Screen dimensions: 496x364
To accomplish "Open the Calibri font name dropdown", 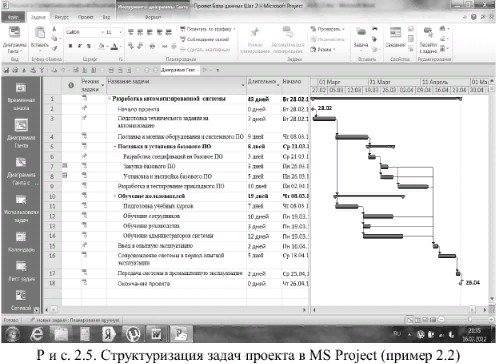I will point(103,32).
